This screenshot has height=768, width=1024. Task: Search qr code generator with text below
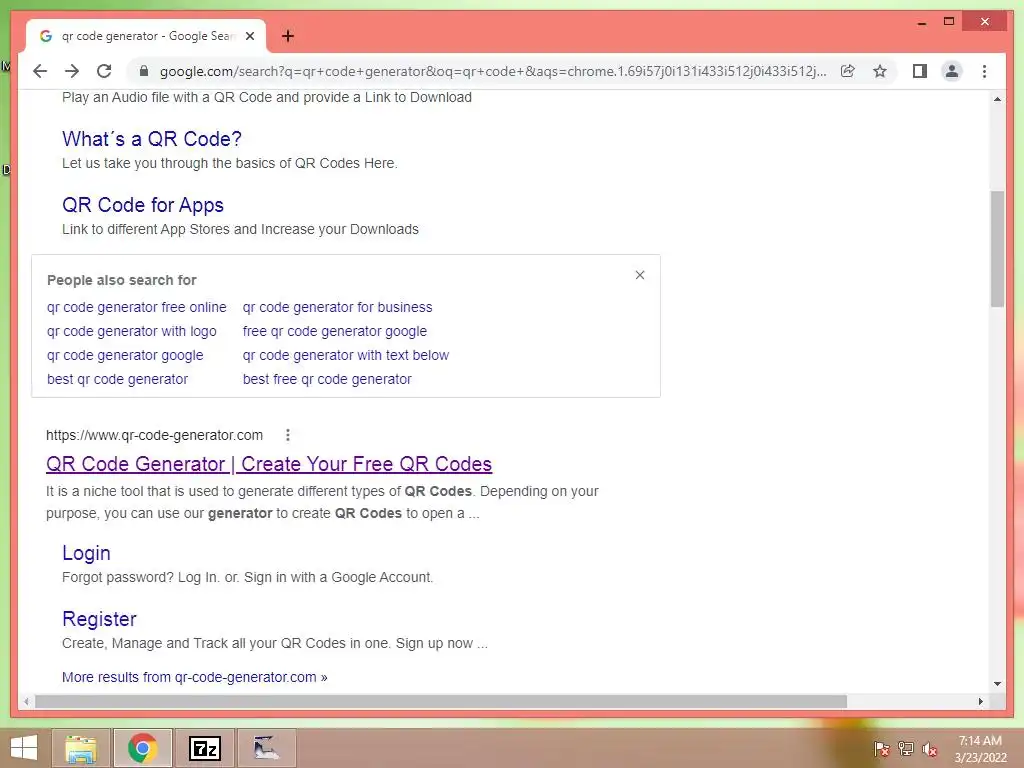click(345, 355)
